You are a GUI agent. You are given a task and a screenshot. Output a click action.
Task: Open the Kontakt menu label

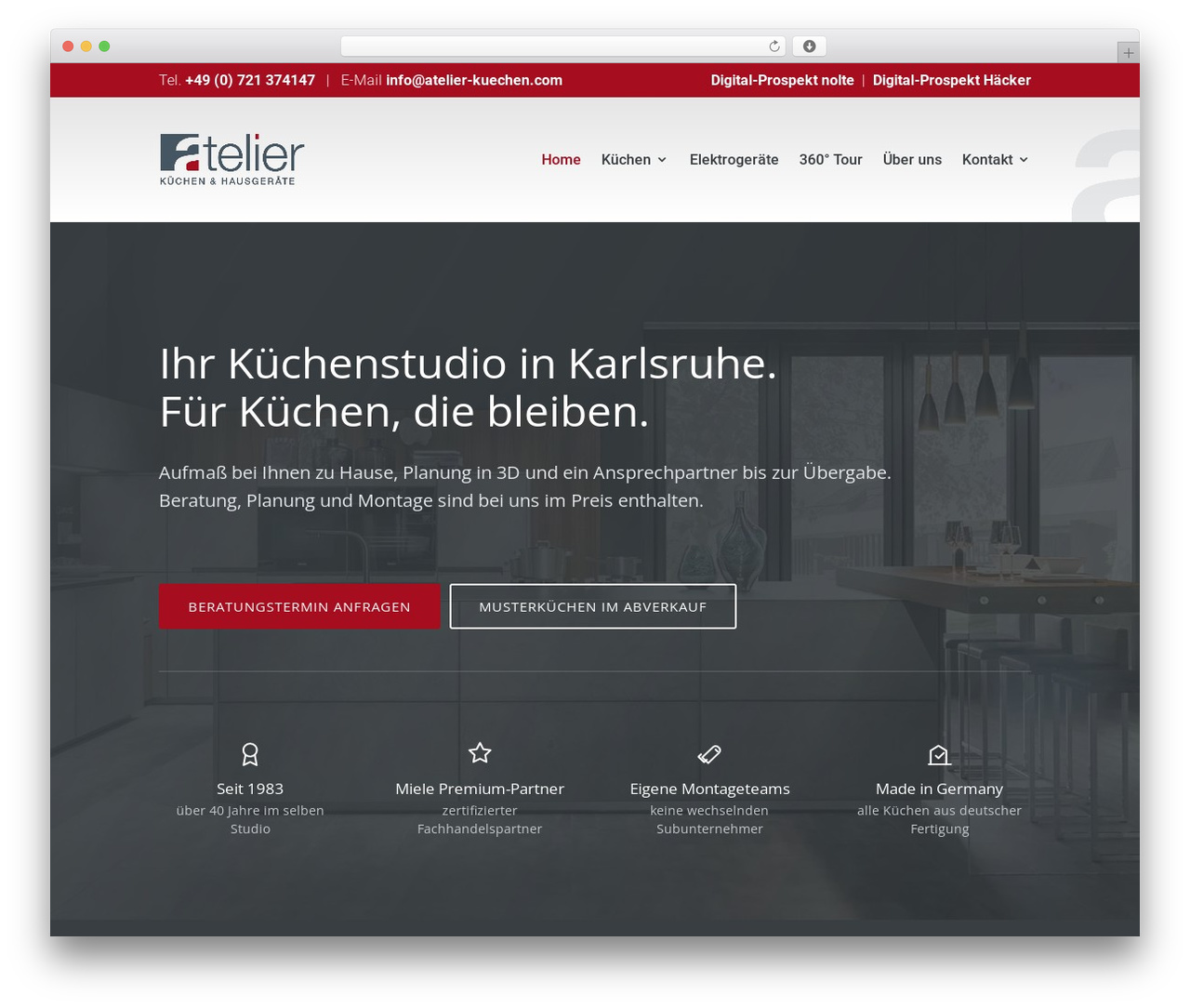pos(987,160)
